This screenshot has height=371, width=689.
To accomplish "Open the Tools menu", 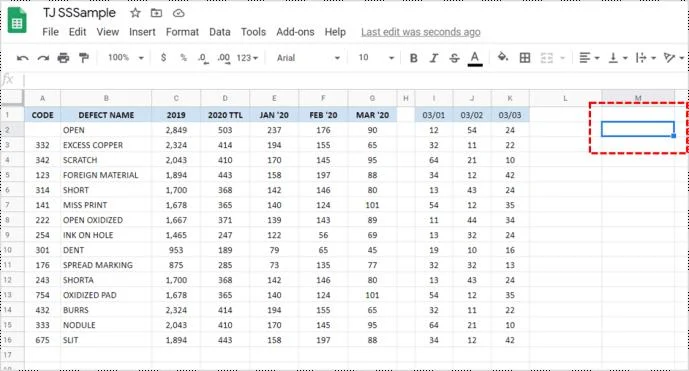I will pyautogui.click(x=253, y=32).
